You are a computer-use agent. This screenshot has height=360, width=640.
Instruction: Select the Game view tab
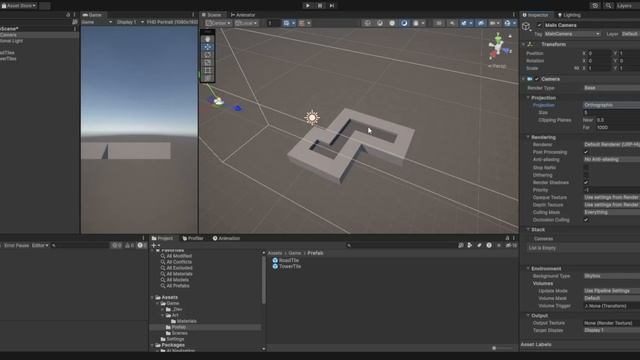click(92, 15)
